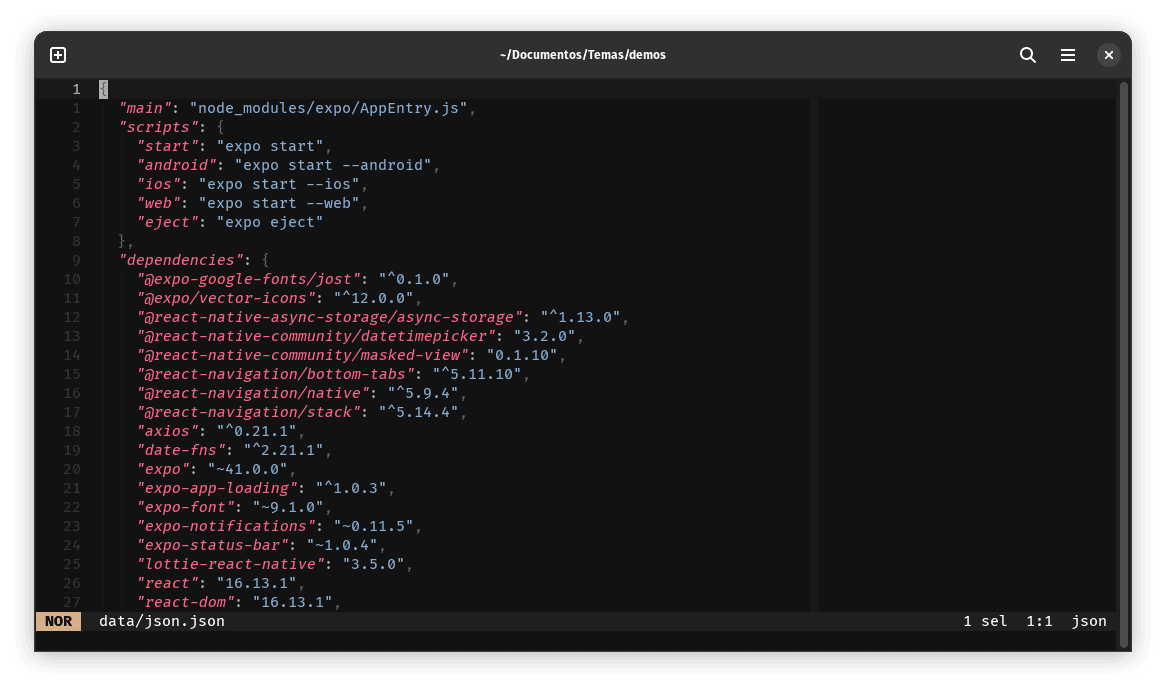Click the "@react-navigation/native" key

click(x=252, y=393)
